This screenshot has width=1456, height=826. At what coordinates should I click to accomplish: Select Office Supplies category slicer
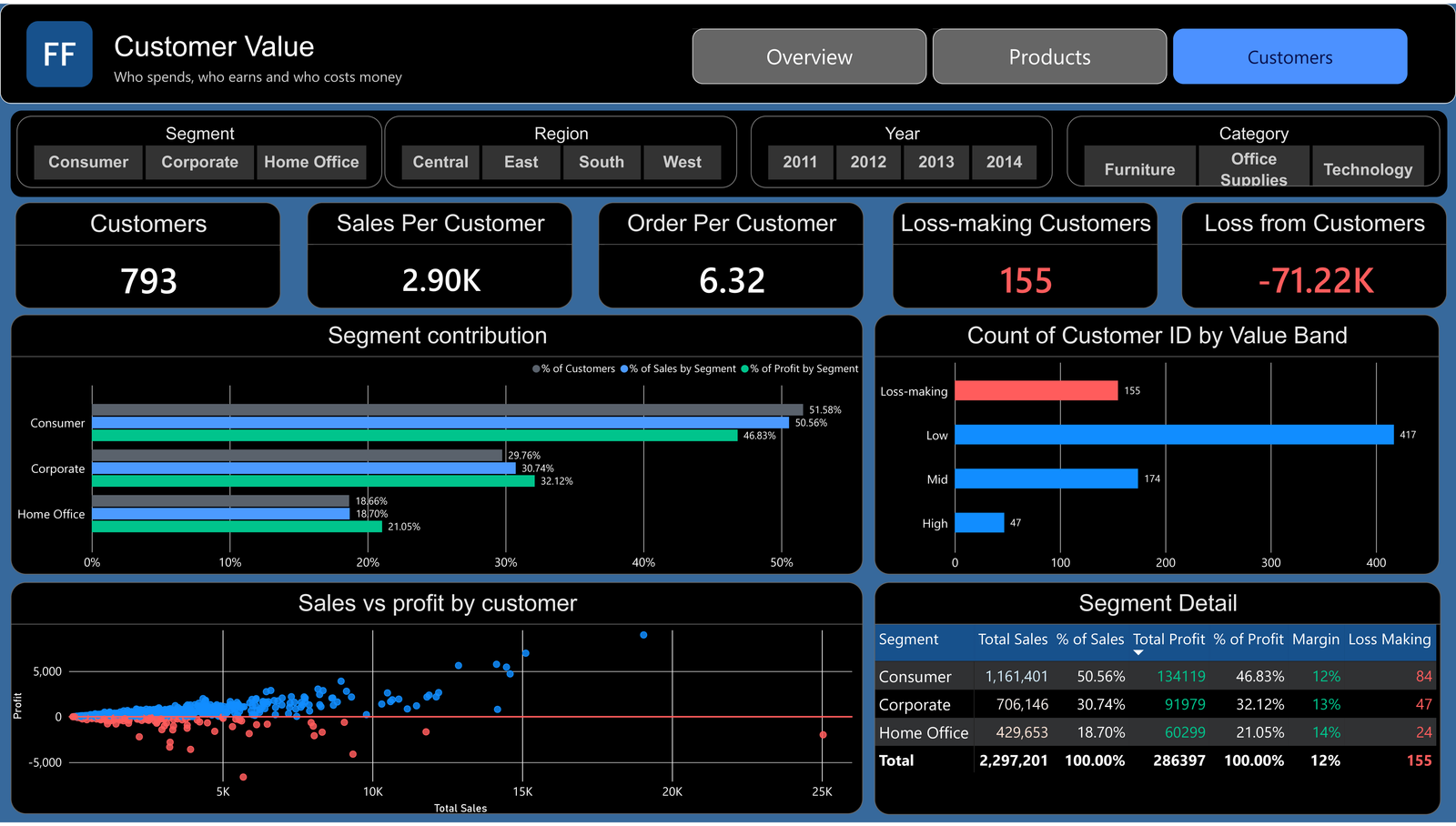pos(1253,166)
